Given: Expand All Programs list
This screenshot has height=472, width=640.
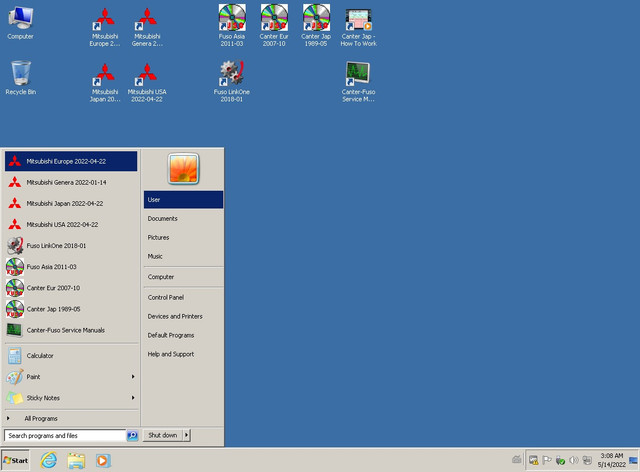Looking at the screenshot, I should pos(71,419).
